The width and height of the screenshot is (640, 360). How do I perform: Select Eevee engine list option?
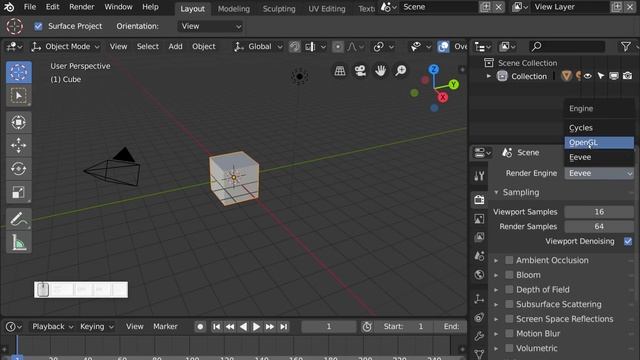tap(599, 157)
